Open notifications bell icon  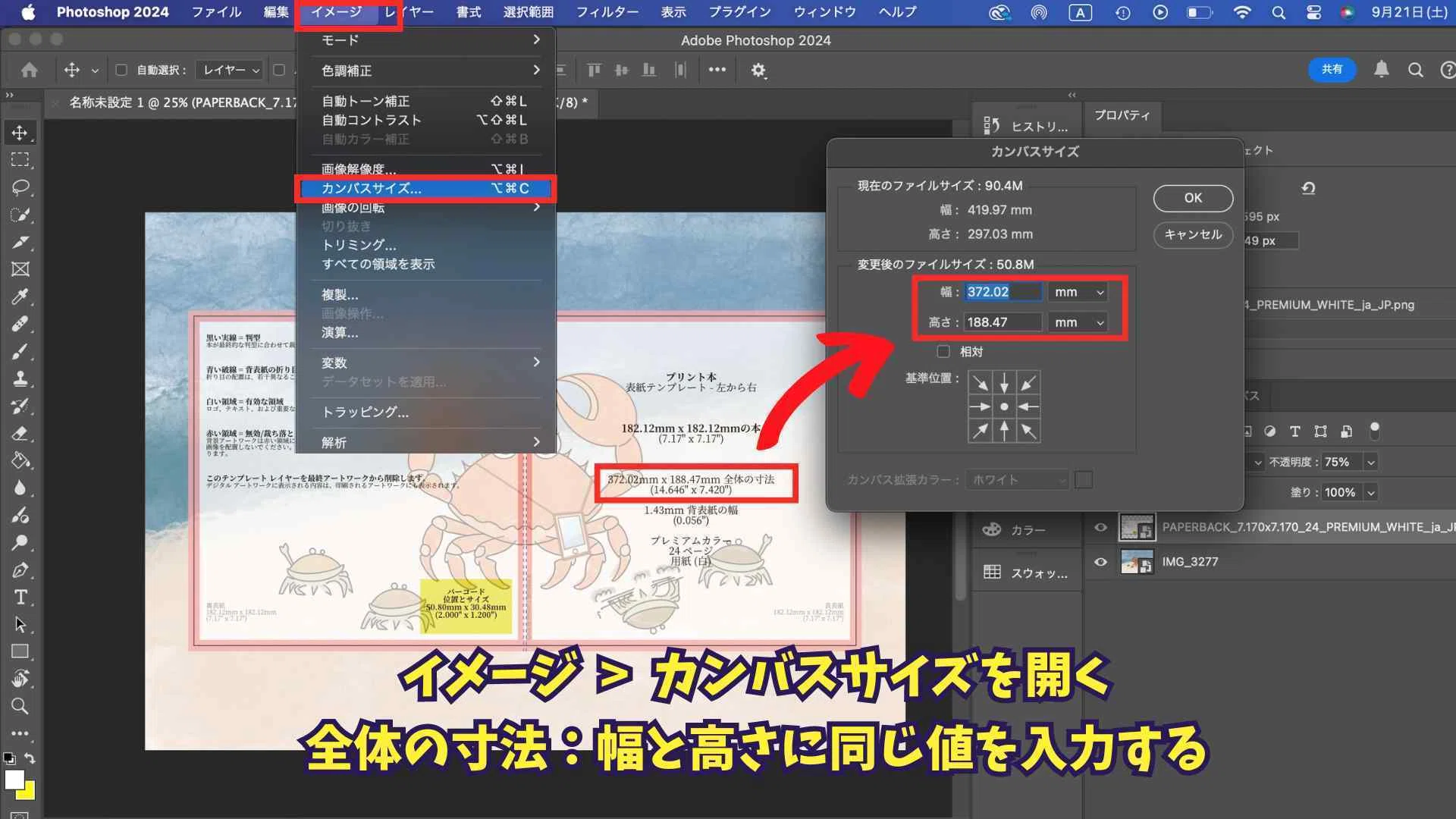tap(1382, 70)
